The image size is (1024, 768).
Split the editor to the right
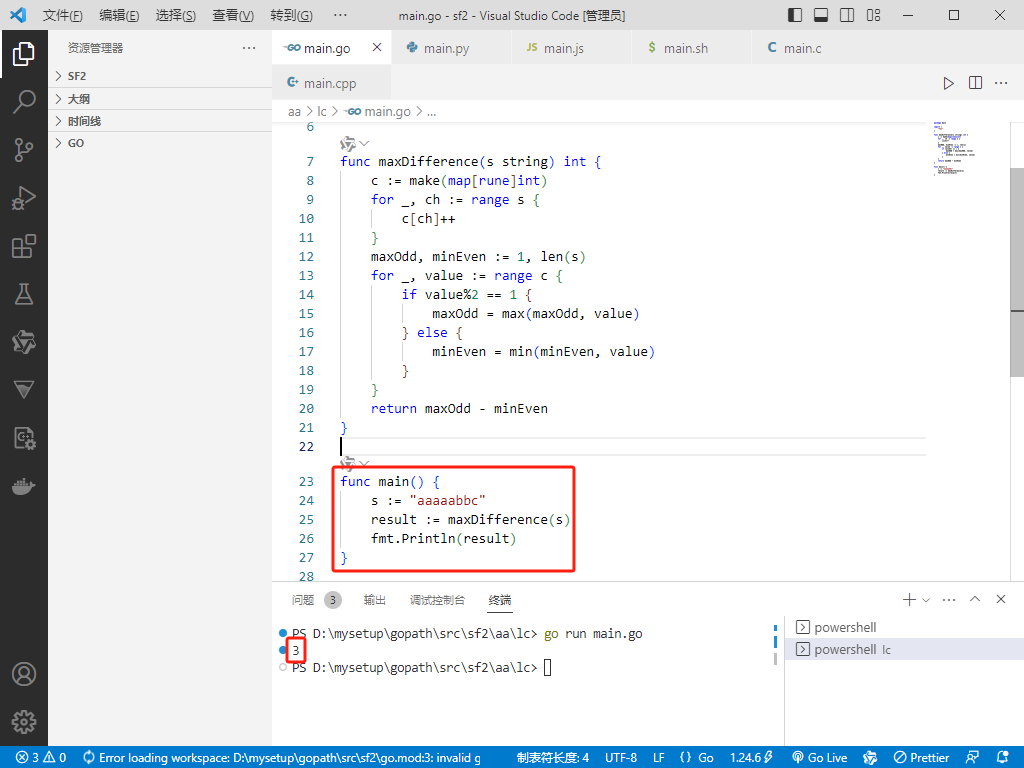[x=975, y=83]
